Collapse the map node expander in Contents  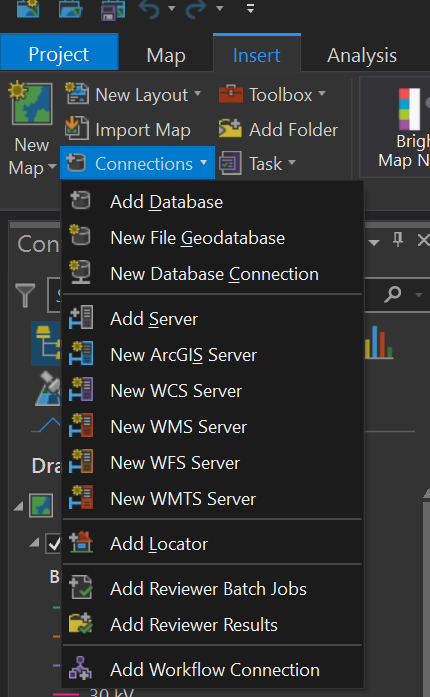(19, 506)
